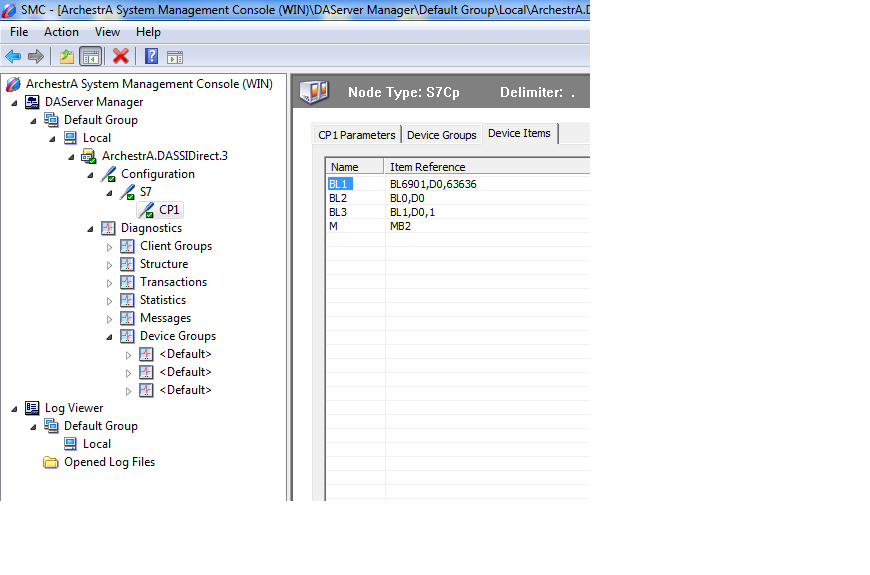Collapse the DAServer Manager node
Screen dimensions: 870x575
click(14, 102)
